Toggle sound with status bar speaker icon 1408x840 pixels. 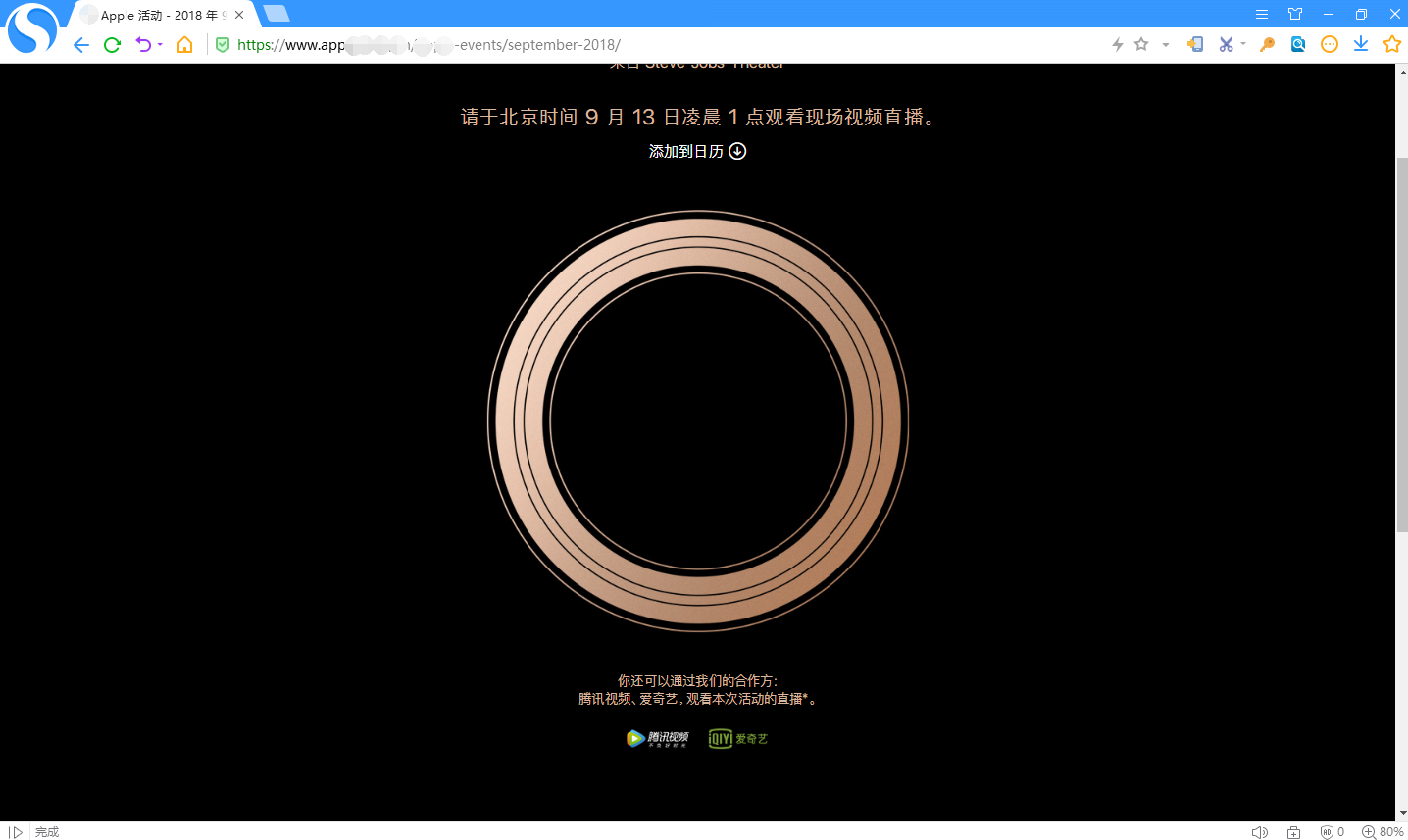click(x=1260, y=832)
